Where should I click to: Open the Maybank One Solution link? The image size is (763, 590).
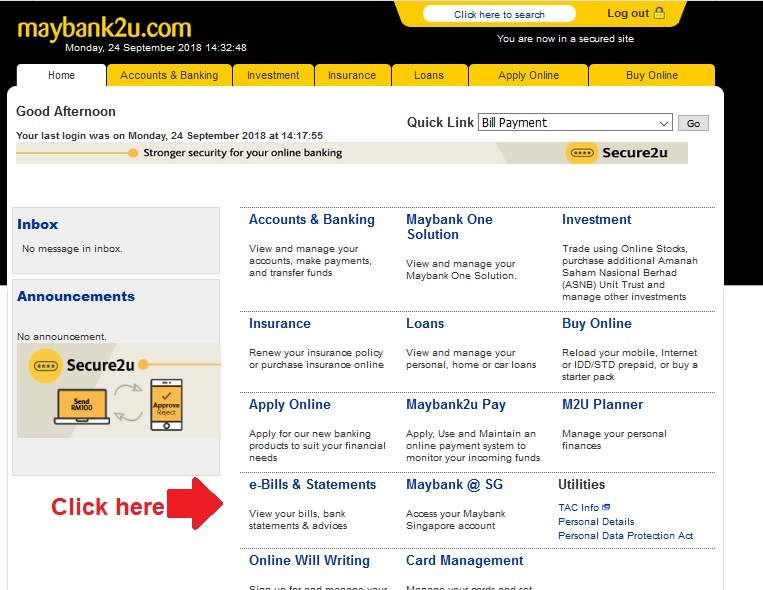click(449, 227)
